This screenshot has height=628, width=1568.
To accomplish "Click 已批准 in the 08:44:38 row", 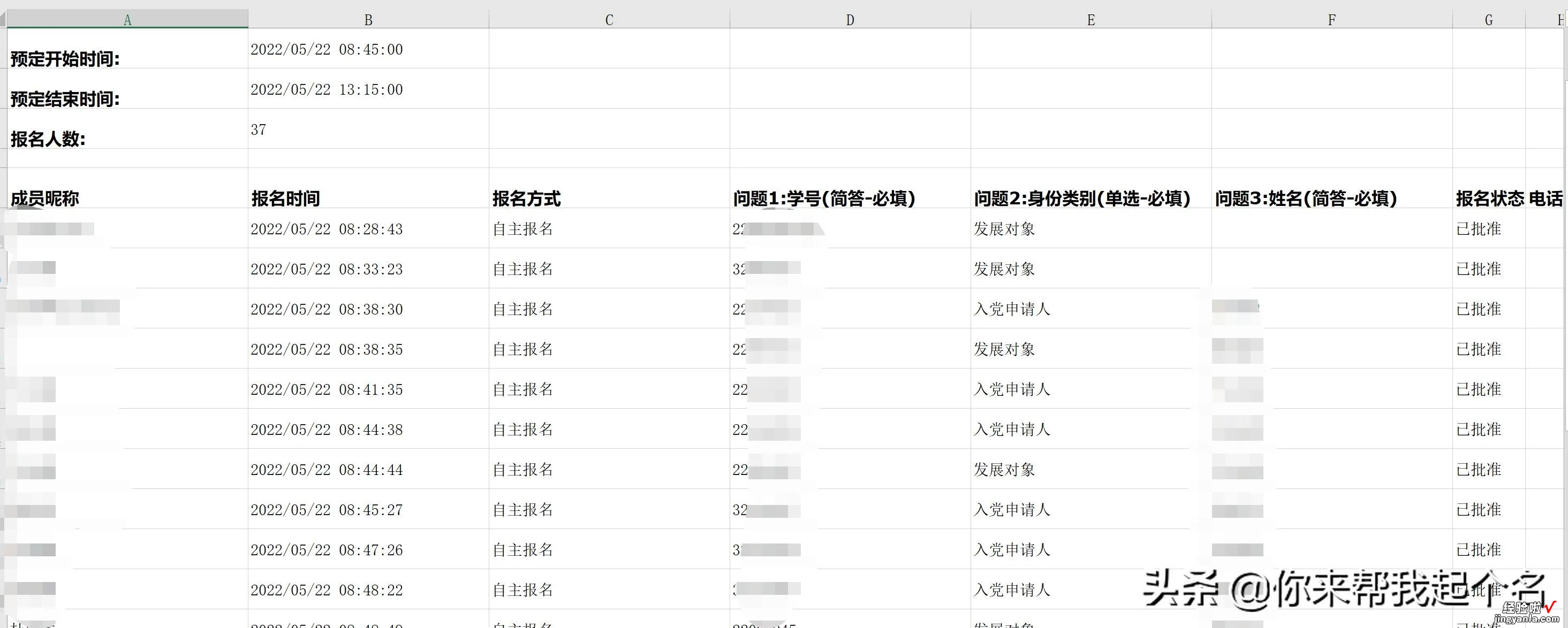I will tap(1479, 430).
